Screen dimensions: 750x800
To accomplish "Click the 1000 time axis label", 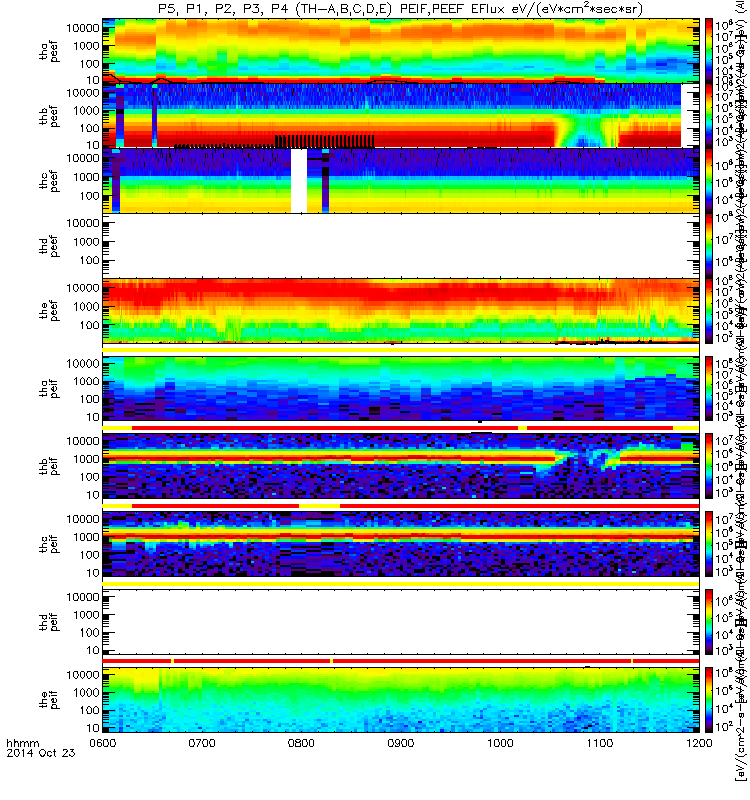I will pyautogui.click(x=500, y=743).
